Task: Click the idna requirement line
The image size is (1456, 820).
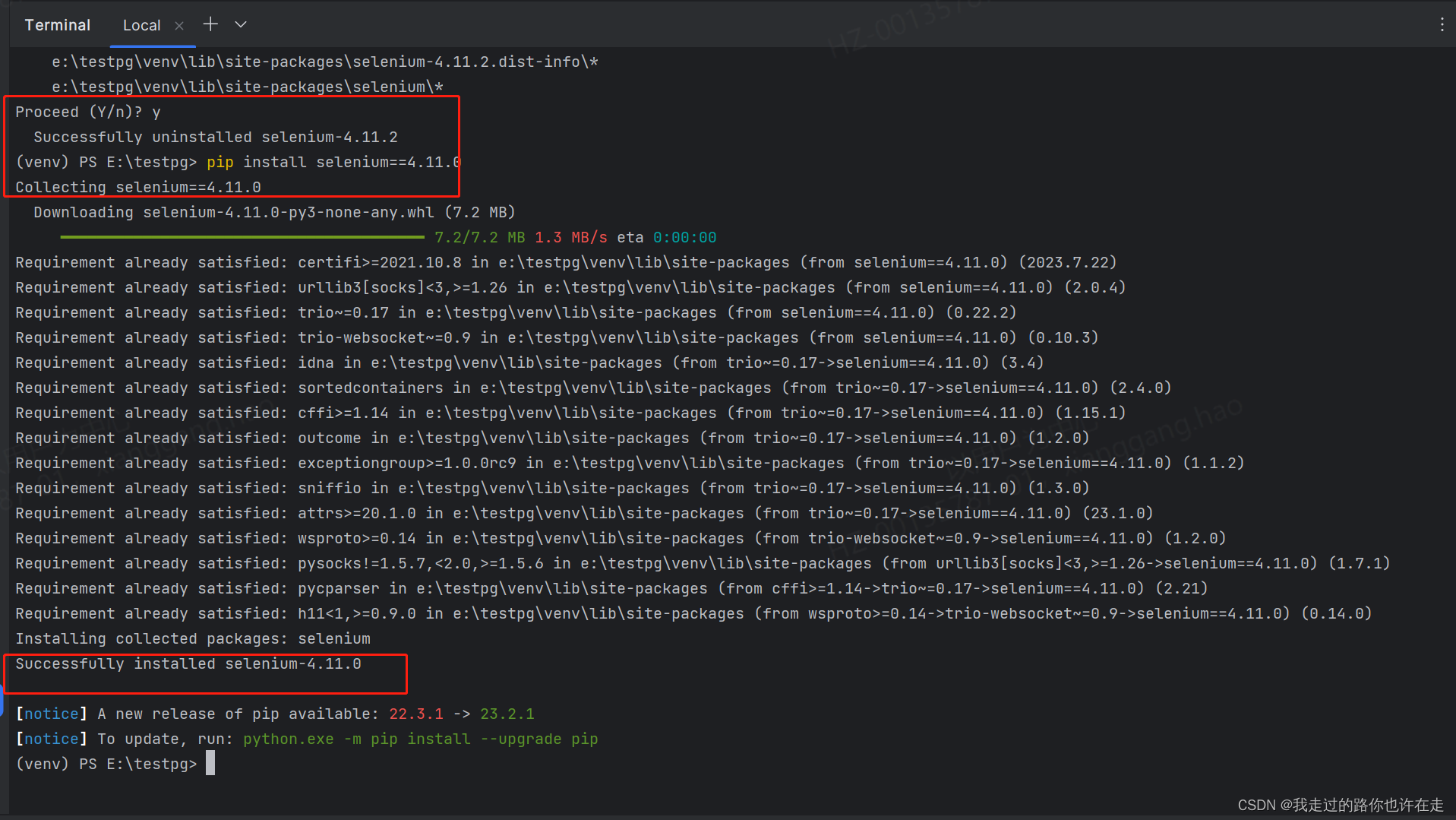Action: pyautogui.click(x=529, y=363)
